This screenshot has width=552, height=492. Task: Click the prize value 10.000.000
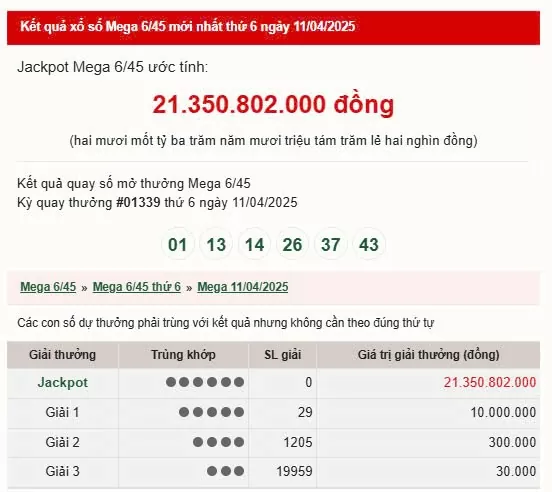(x=503, y=412)
